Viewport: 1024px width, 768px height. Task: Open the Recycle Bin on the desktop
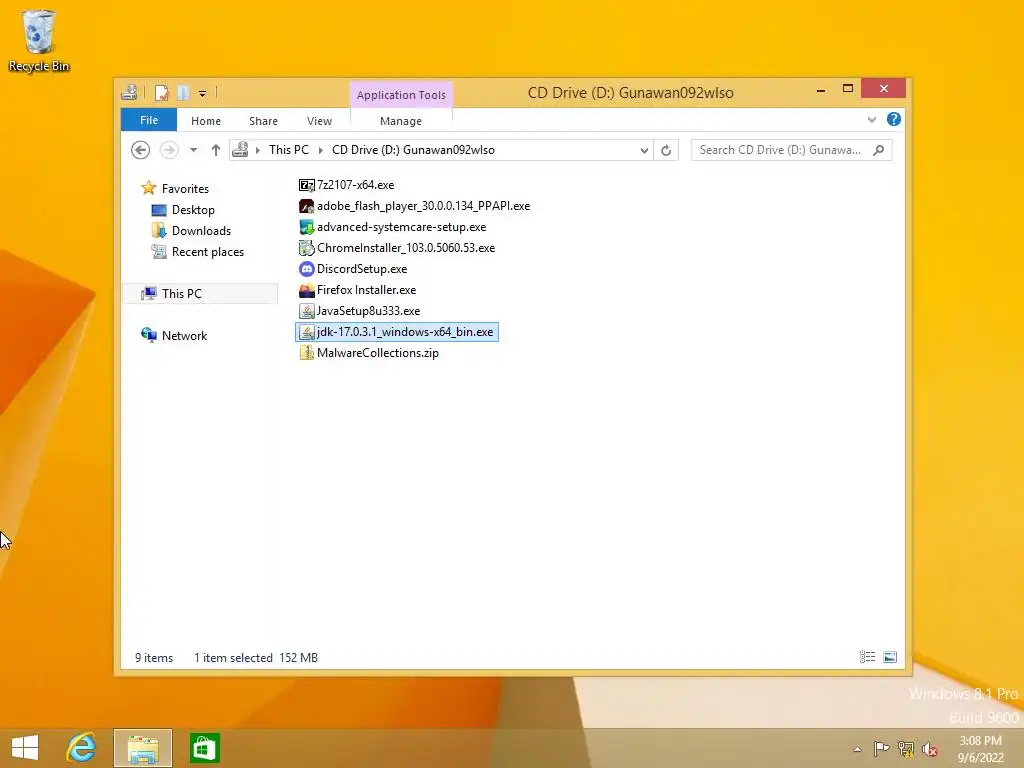(39, 40)
